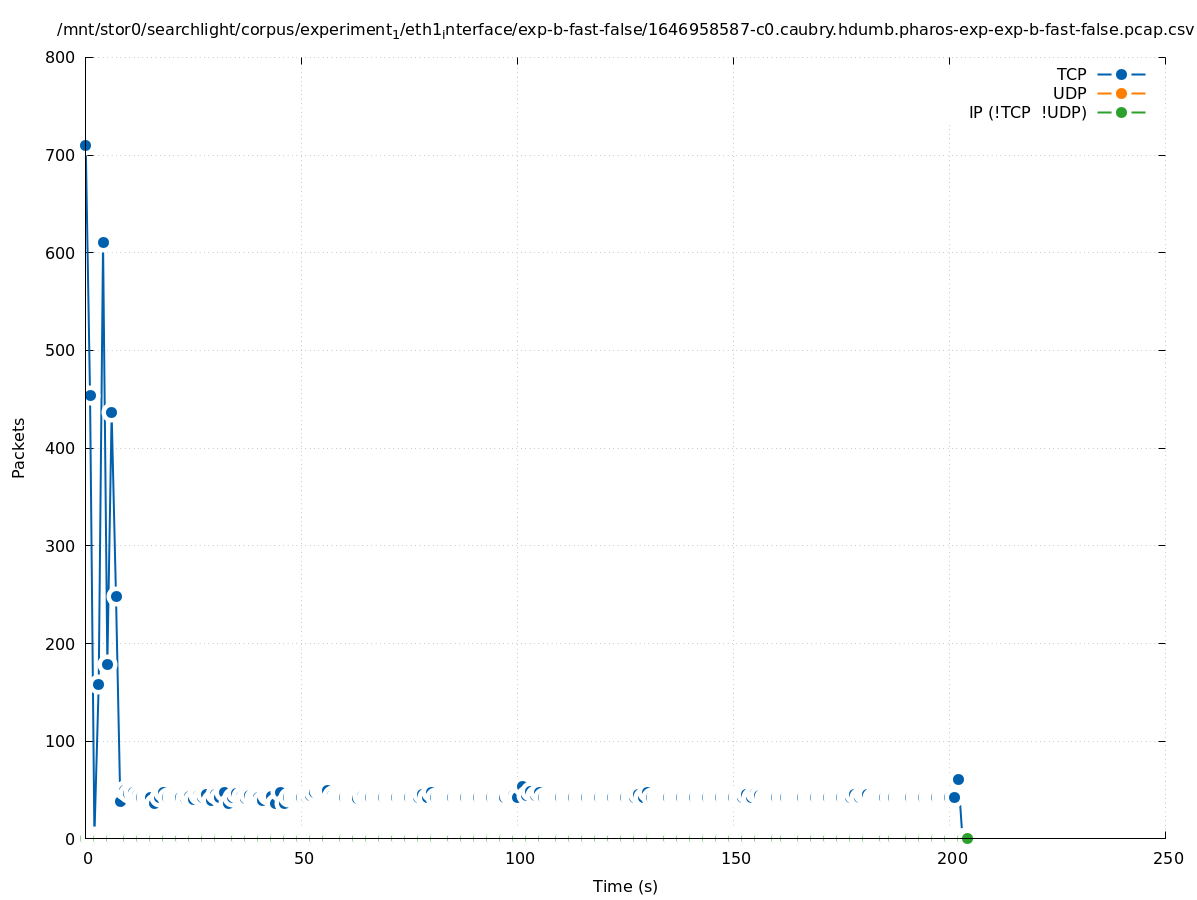Viewport: 1197px width, 900px height.
Task: Click the TCP peak point near 610 packets
Action: (x=103, y=243)
